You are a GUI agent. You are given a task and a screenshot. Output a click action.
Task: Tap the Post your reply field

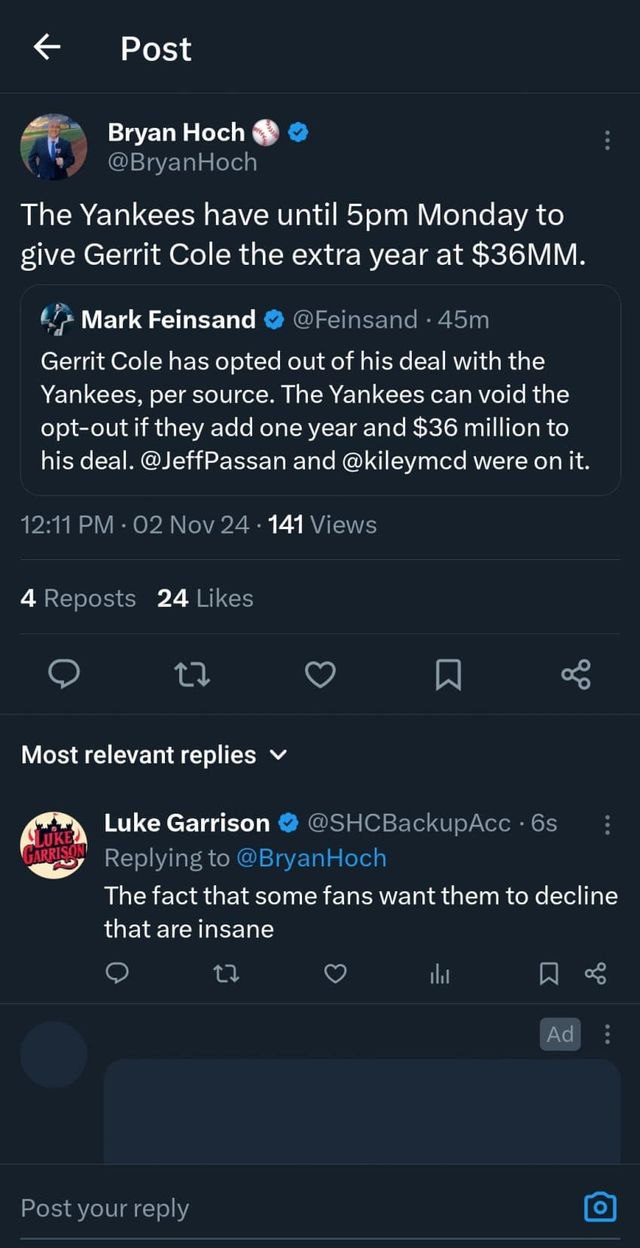click(x=280, y=1208)
